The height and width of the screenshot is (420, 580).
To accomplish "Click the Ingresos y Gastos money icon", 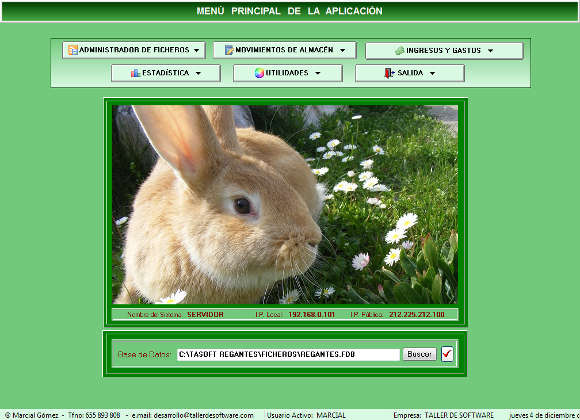I will point(399,51).
